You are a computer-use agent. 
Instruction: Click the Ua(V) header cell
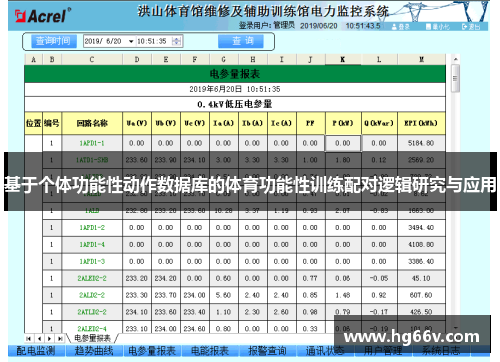point(137,123)
